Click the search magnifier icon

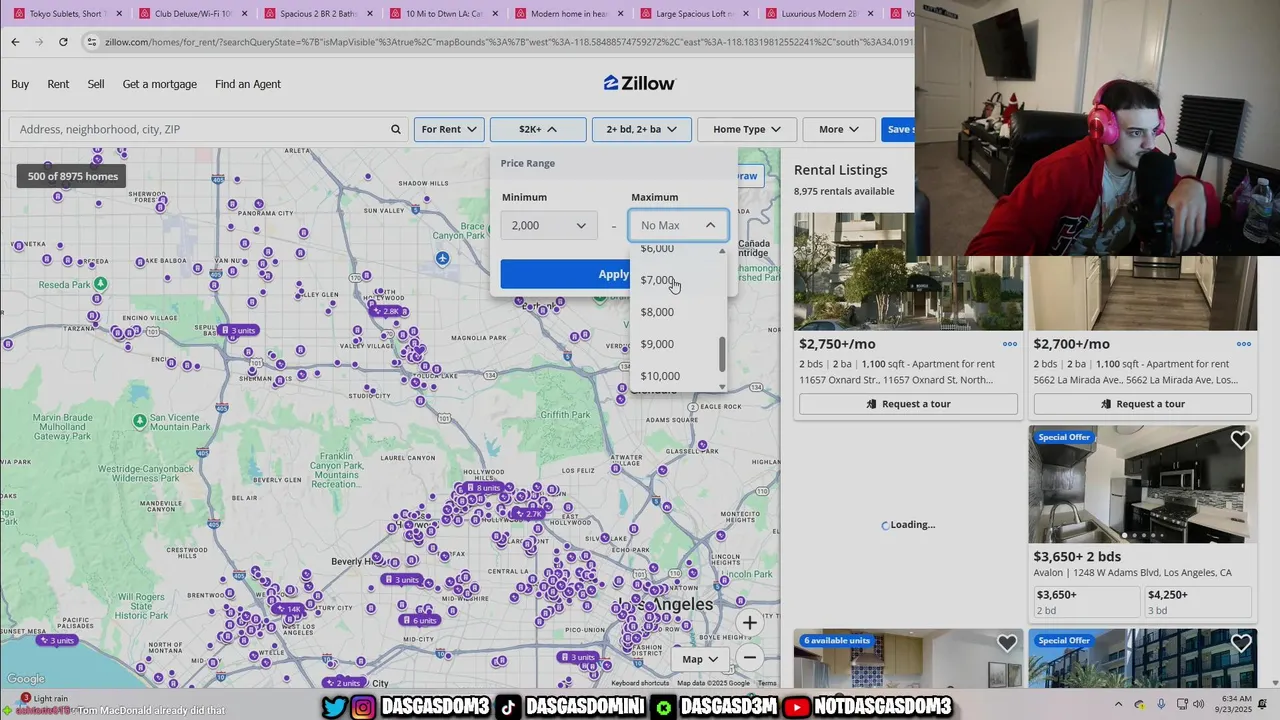pyautogui.click(x=395, y=129)
